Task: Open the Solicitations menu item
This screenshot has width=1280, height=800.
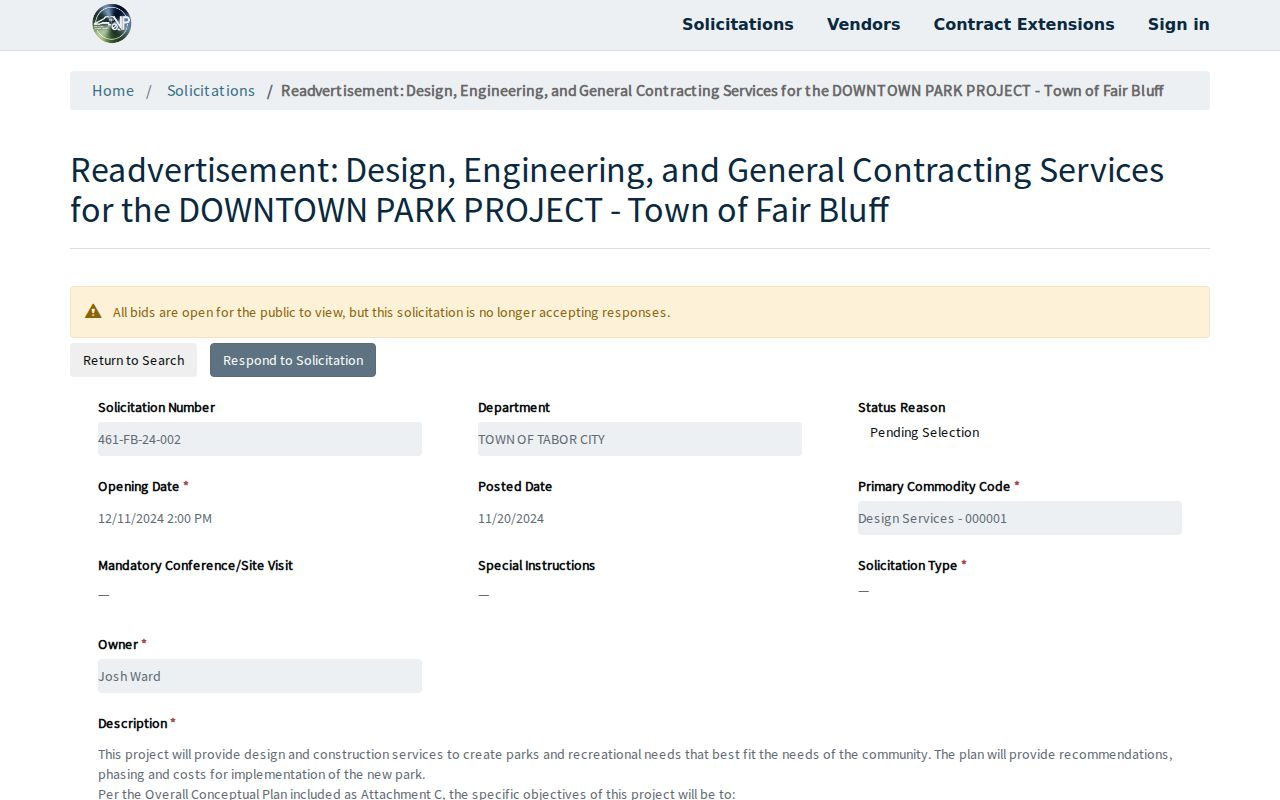Action: point(738,24)
